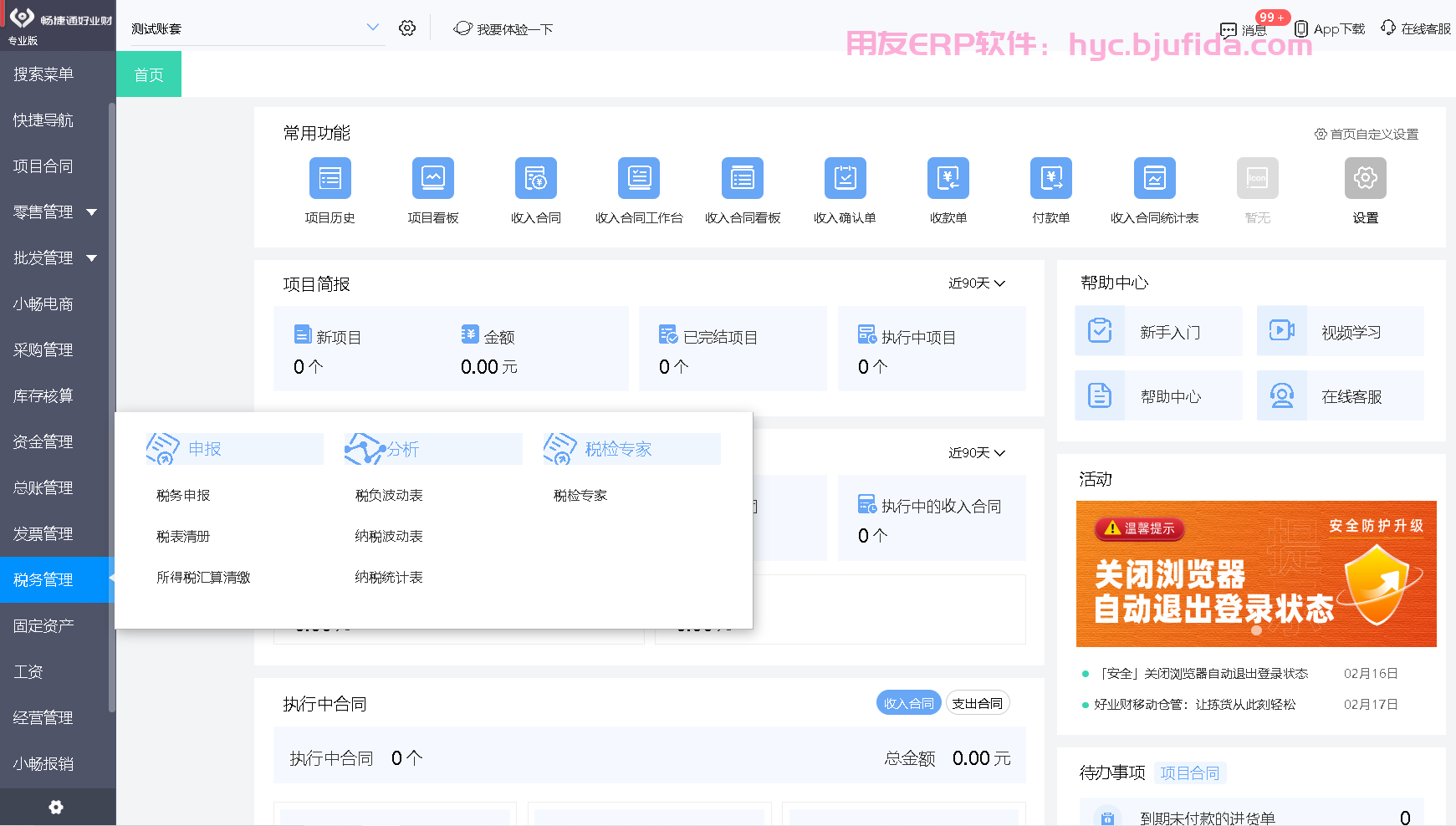Click the 在线客服 agent icon in help center

tap(1282, 395)
